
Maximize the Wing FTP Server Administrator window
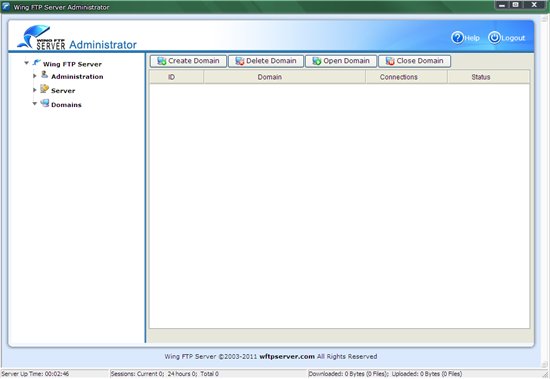click(x=515, y=5)
